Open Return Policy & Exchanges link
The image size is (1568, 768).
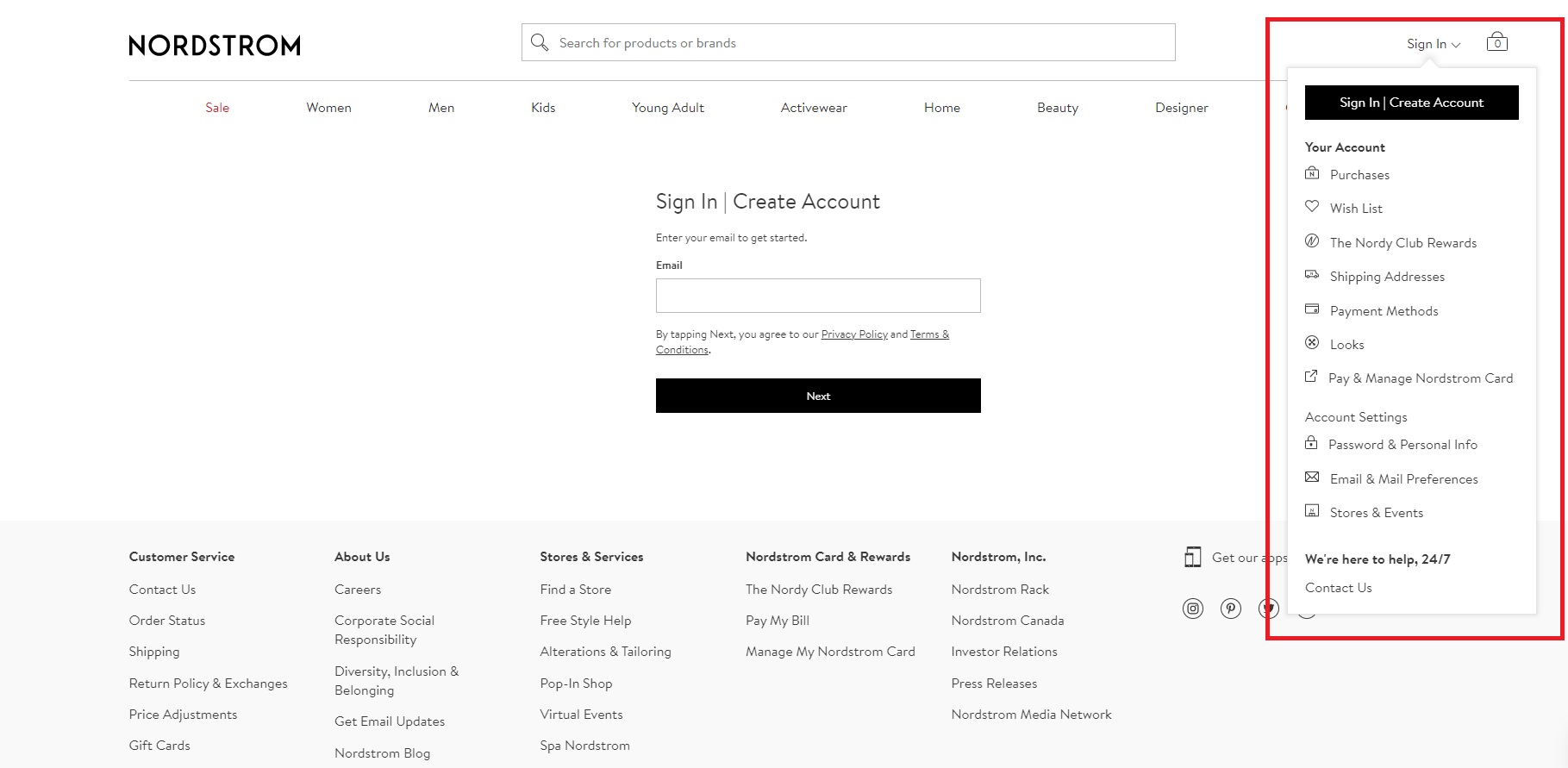click(x=209, y=684)
